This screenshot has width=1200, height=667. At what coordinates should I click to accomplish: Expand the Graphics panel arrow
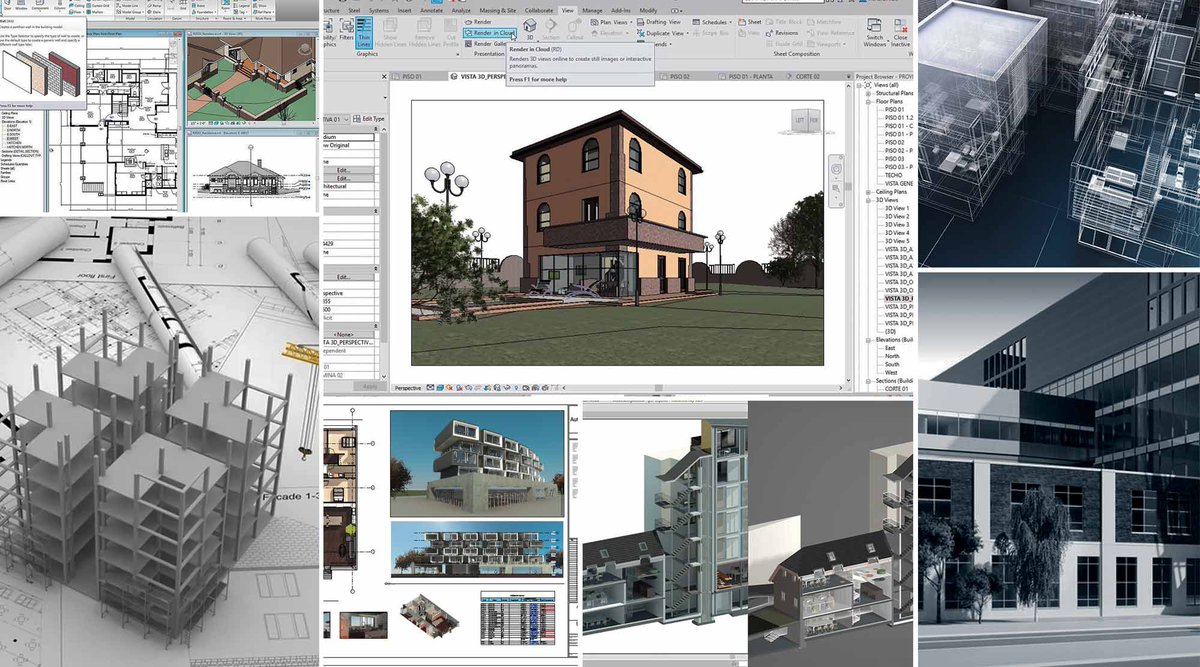(x=457, y=53)
